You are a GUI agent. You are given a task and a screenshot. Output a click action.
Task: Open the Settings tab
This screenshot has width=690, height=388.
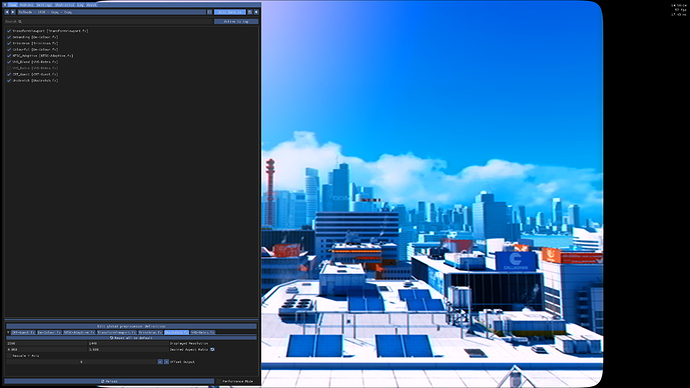pyautogui.click(x=44, y=5)
